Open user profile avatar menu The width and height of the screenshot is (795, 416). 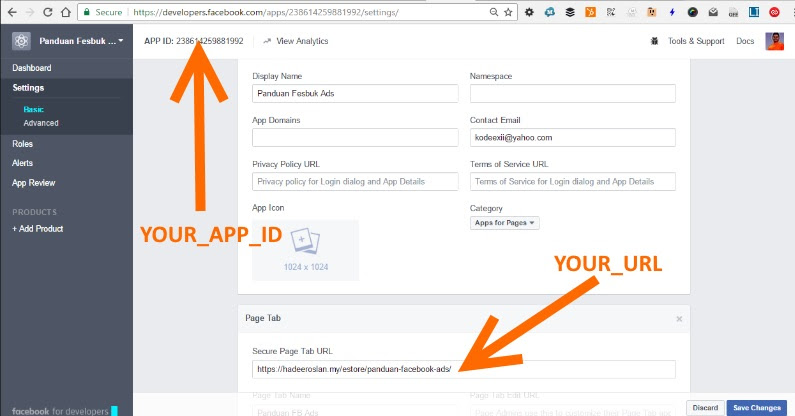[x=774, y=41]
